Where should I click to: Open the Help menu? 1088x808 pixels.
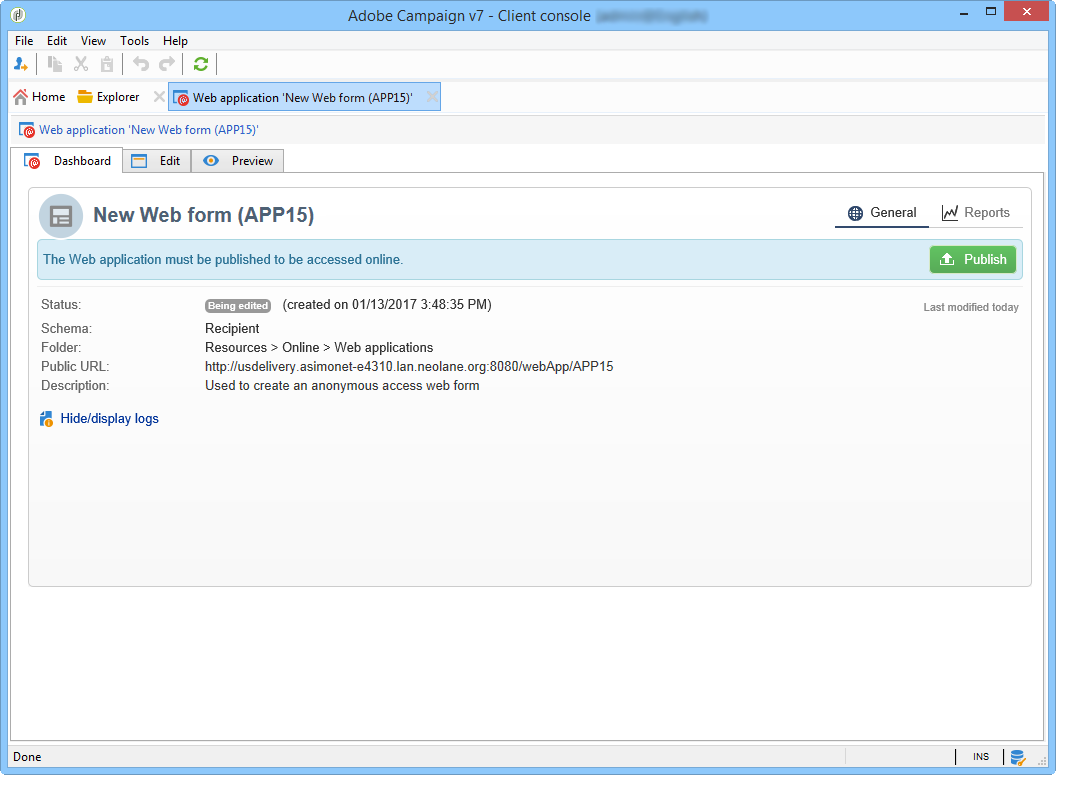175,41
